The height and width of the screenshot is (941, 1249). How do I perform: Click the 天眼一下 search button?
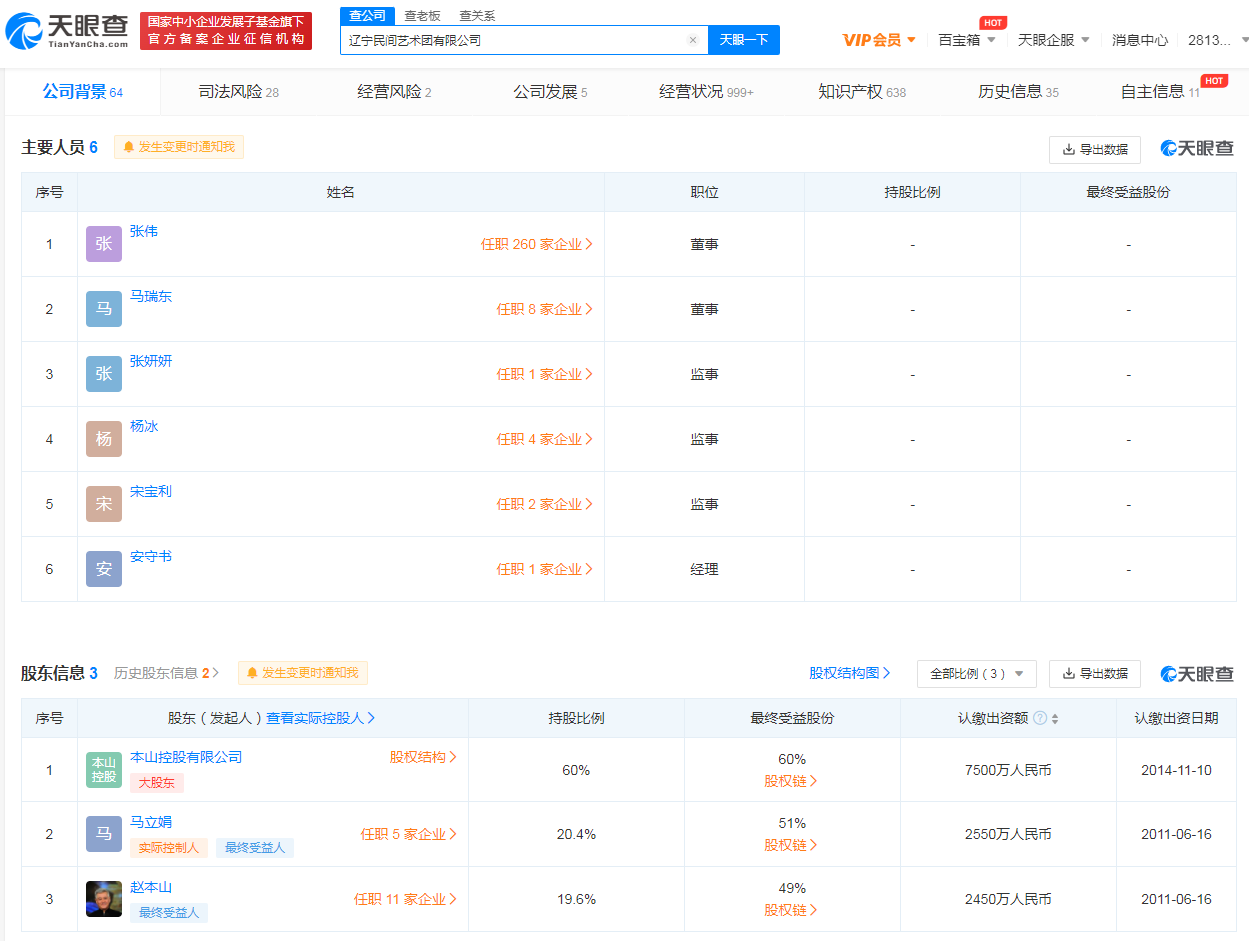pos(744,40)
